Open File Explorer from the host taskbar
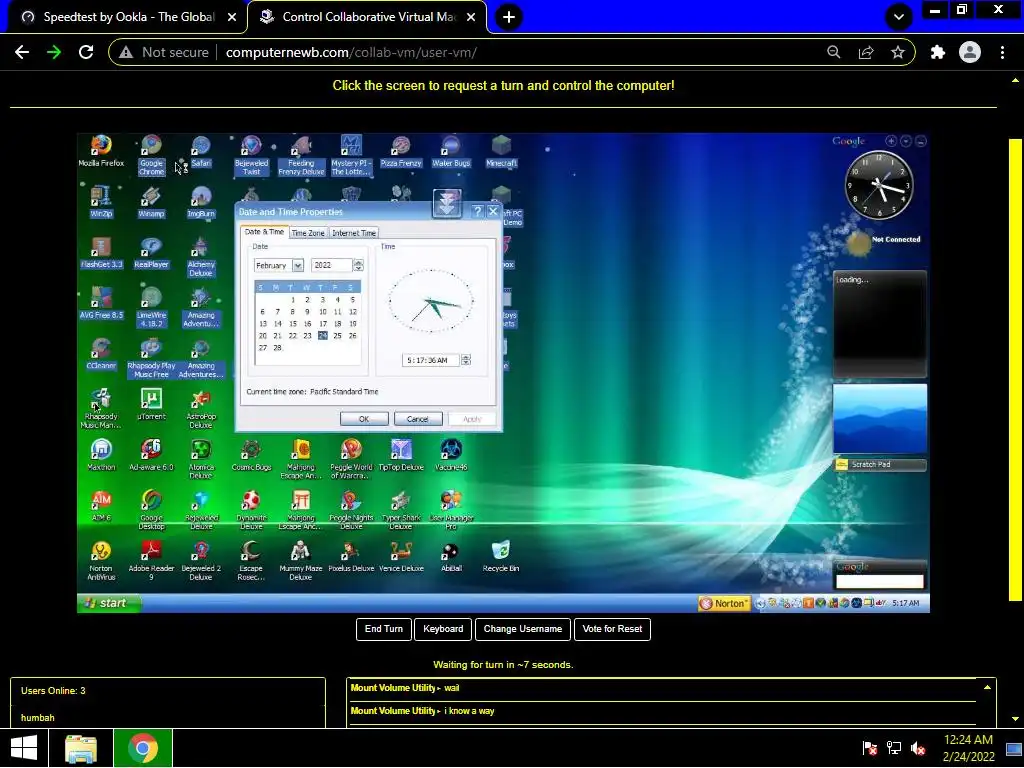 point(81,748)
